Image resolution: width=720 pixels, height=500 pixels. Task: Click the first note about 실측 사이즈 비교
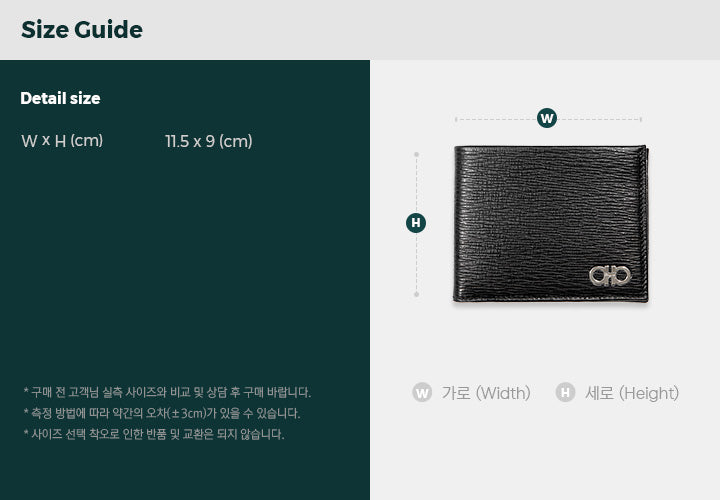[167, 393]
